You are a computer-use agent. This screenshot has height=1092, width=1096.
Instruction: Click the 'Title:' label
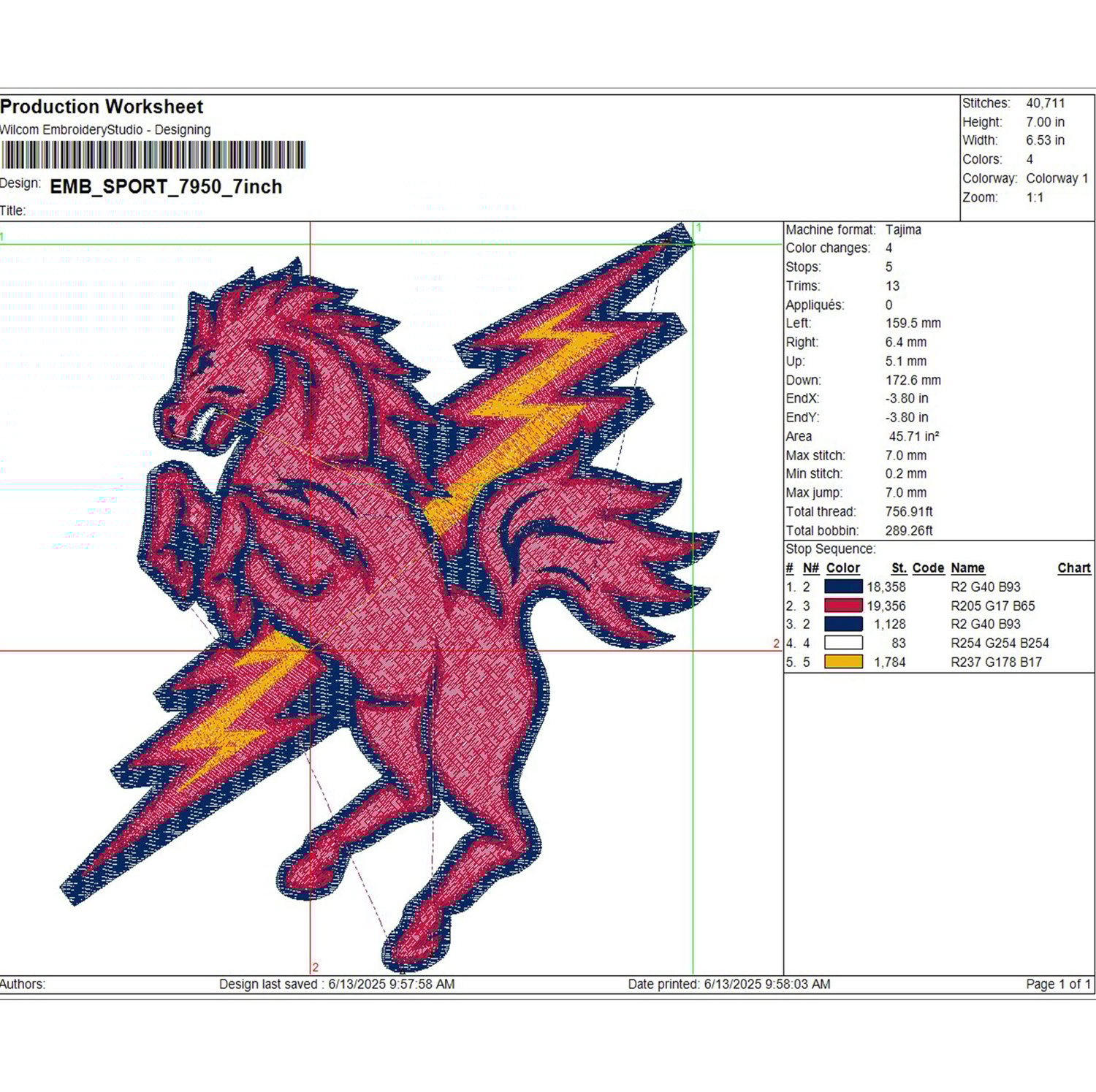click(13, 210)
